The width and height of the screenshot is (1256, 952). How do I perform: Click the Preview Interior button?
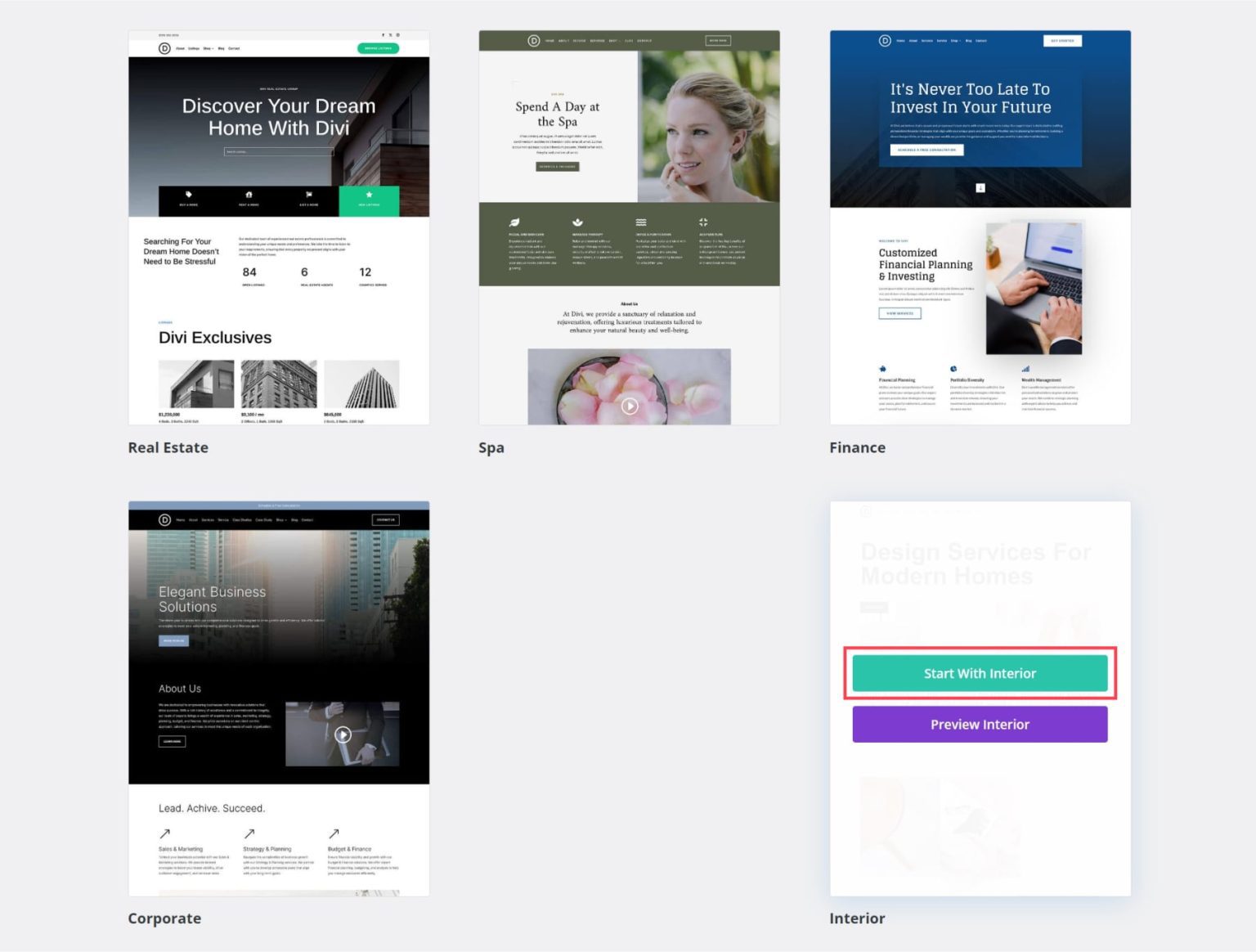tap(979, 724)
